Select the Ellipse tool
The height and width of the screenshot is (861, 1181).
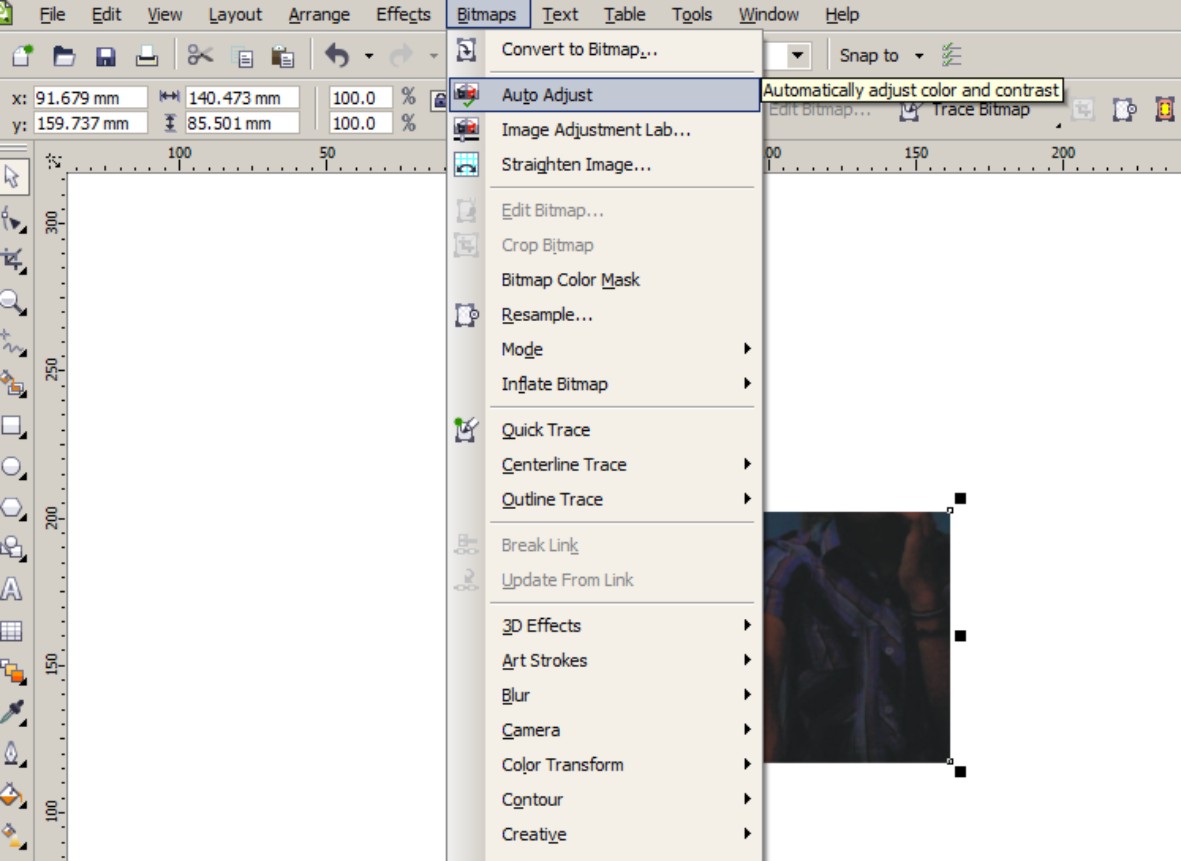(x=13, y=466)
